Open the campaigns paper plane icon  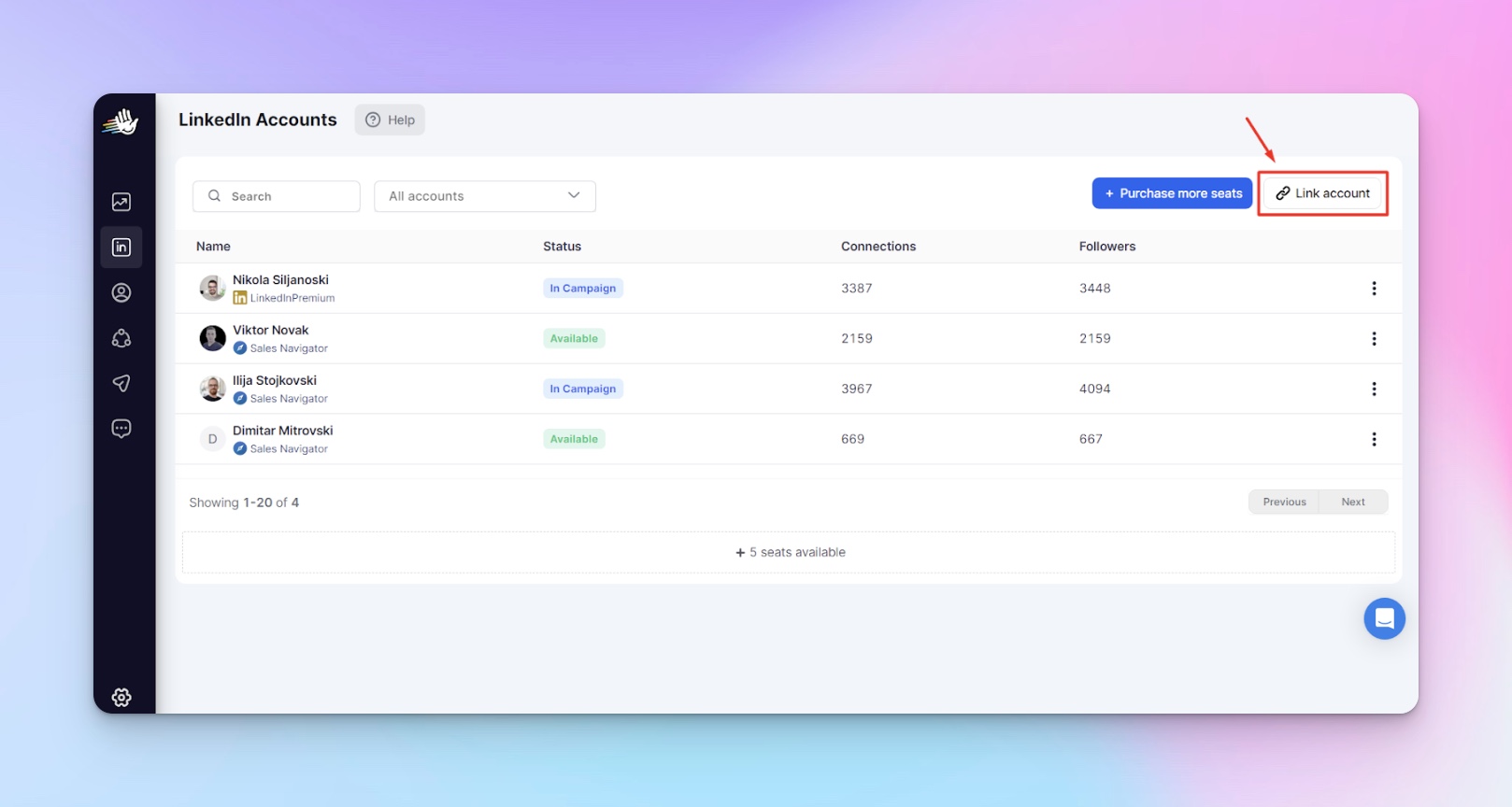[x=121, y=383]
